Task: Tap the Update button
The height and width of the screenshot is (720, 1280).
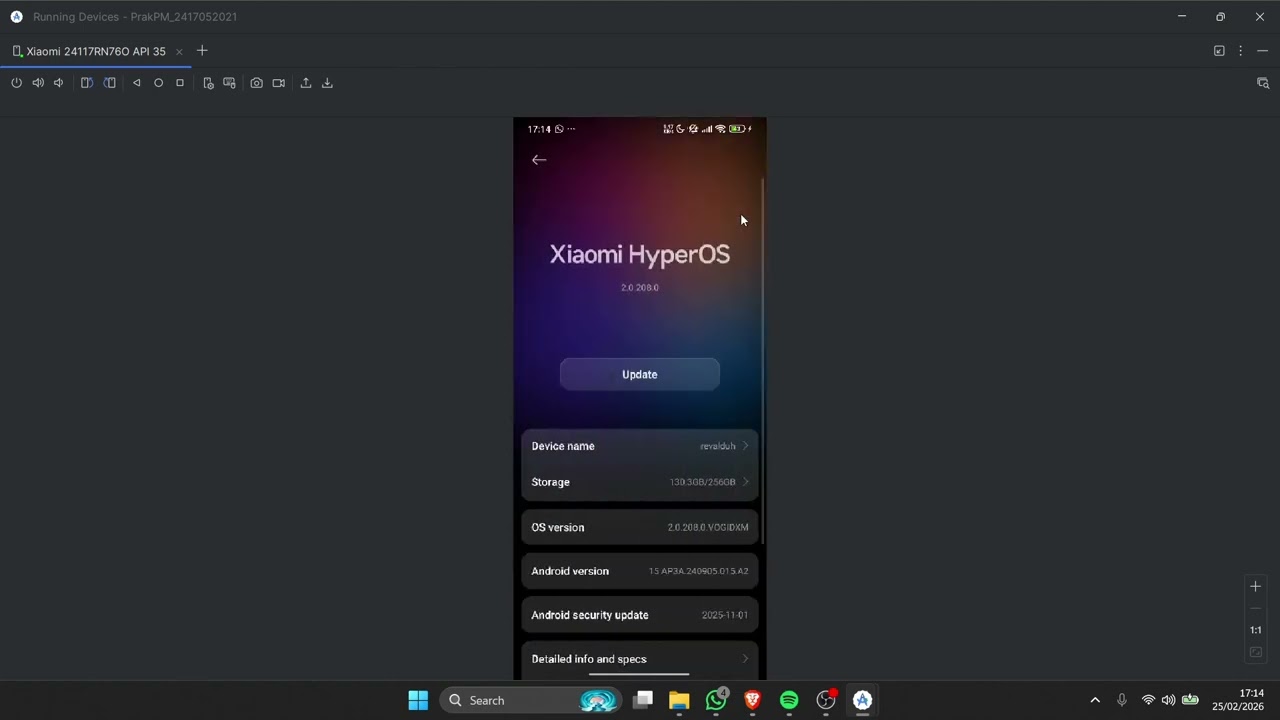Action: [640, 374]
